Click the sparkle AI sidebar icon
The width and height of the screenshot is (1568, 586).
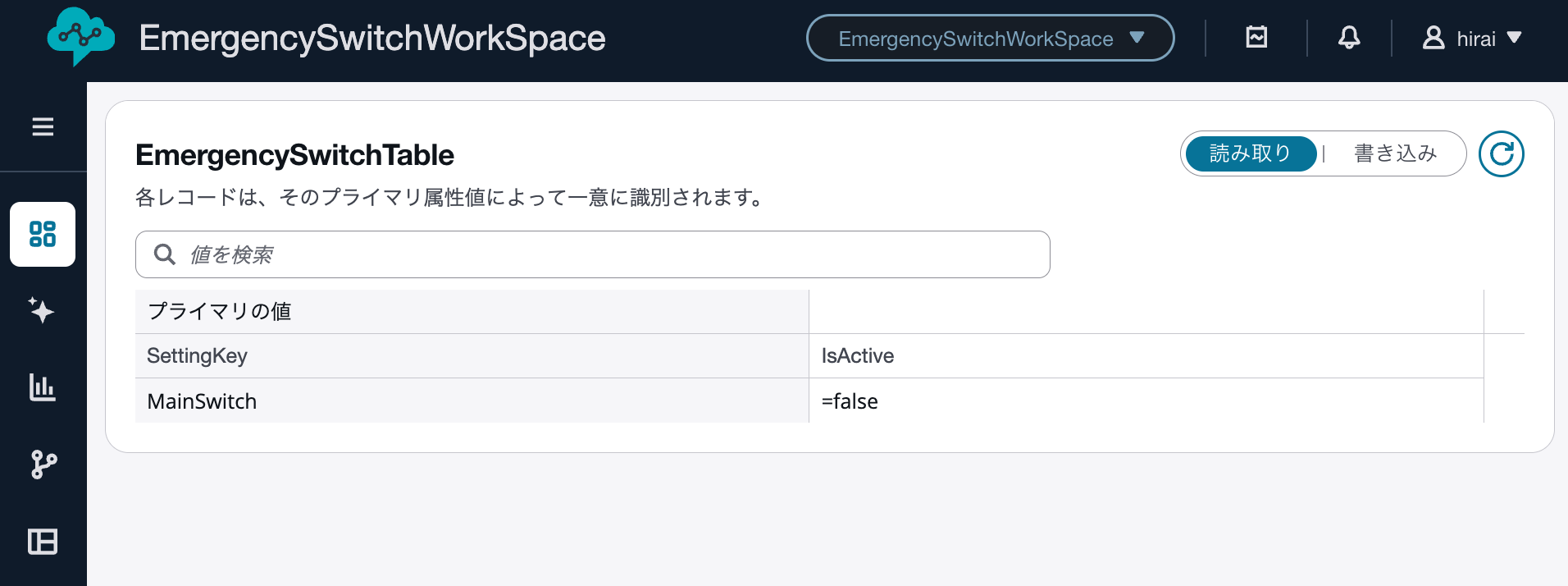[42, 310]
